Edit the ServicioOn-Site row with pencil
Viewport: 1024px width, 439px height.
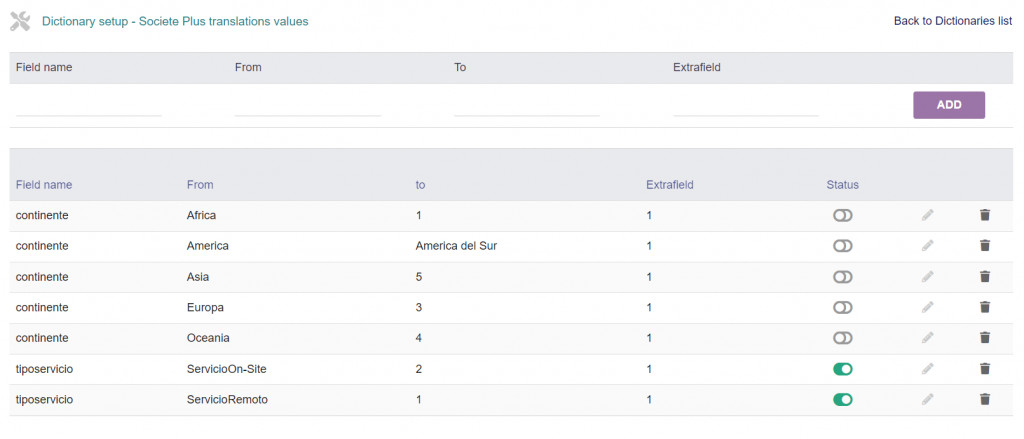[x=928, y=369]
